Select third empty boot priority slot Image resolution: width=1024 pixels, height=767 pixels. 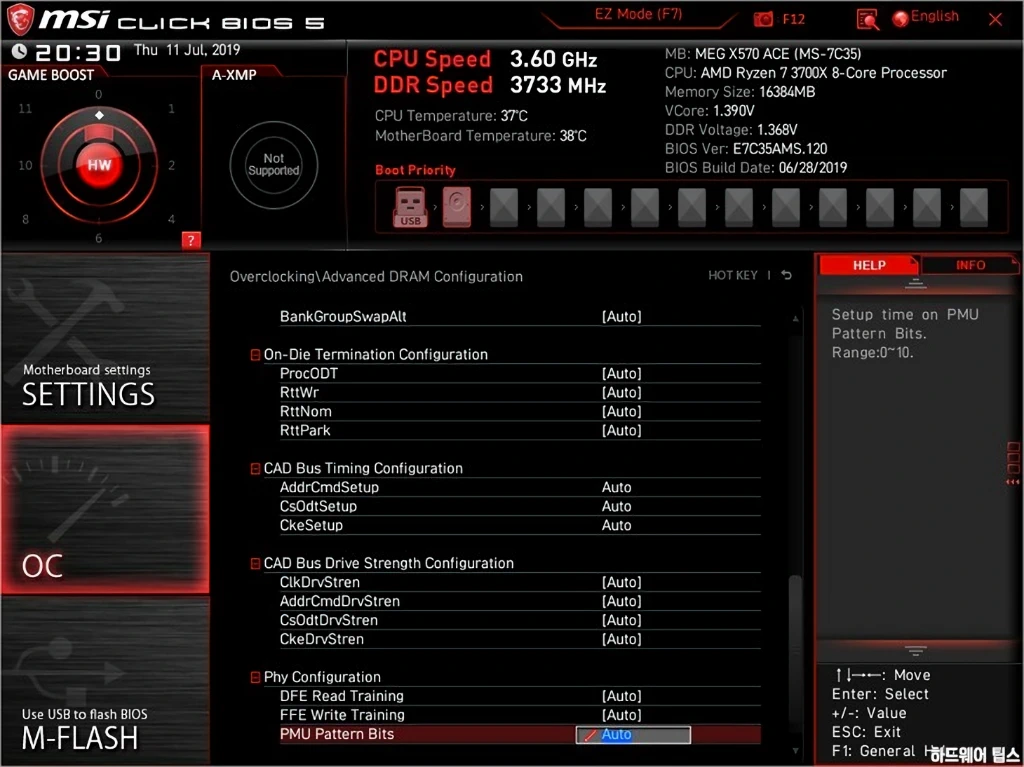click(598, 207)
